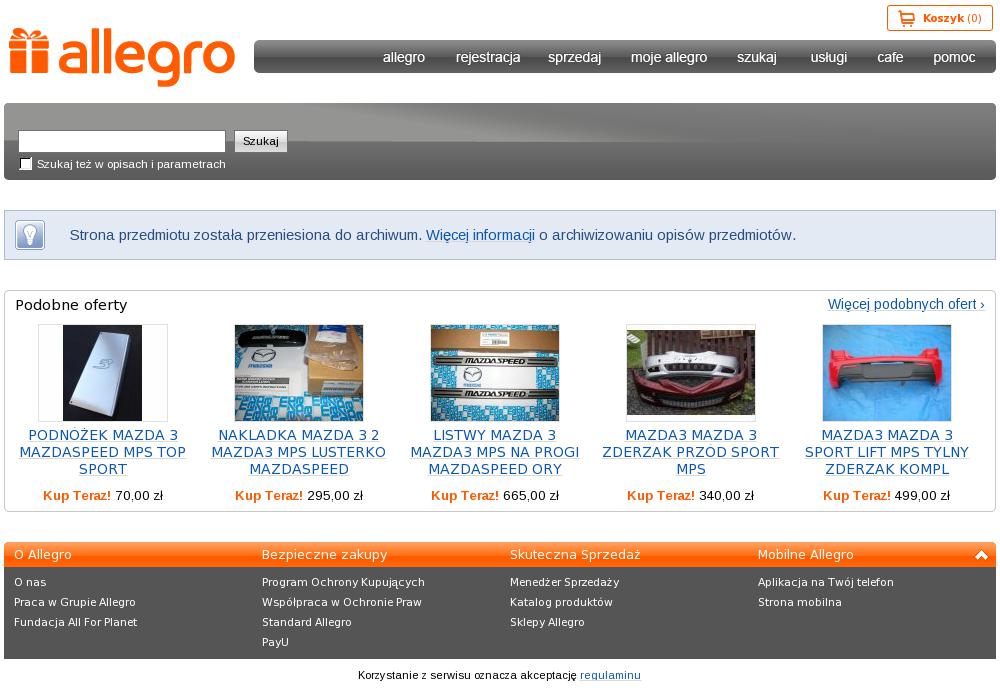Image resolution: width=1000 pixels, height=695 pixels.
Task: Open PODNÓŻEK MAZDA 3 MAZDASPEED offer link
Action: point(103,452)
